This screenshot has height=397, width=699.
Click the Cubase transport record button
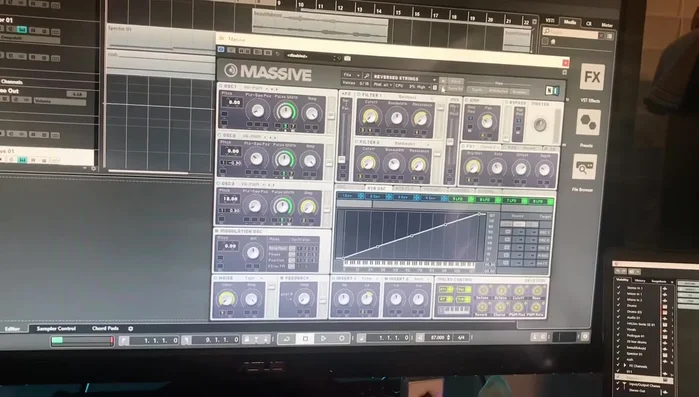[x=341, y=339]
